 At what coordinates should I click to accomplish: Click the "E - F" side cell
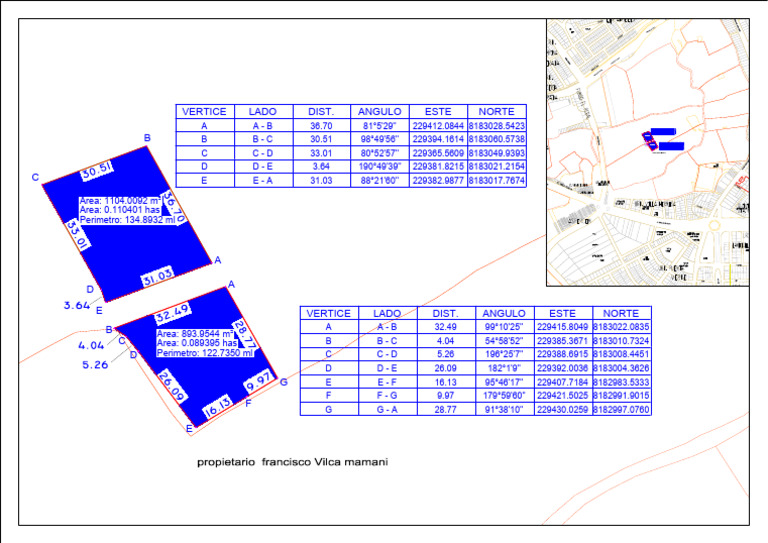387,382
